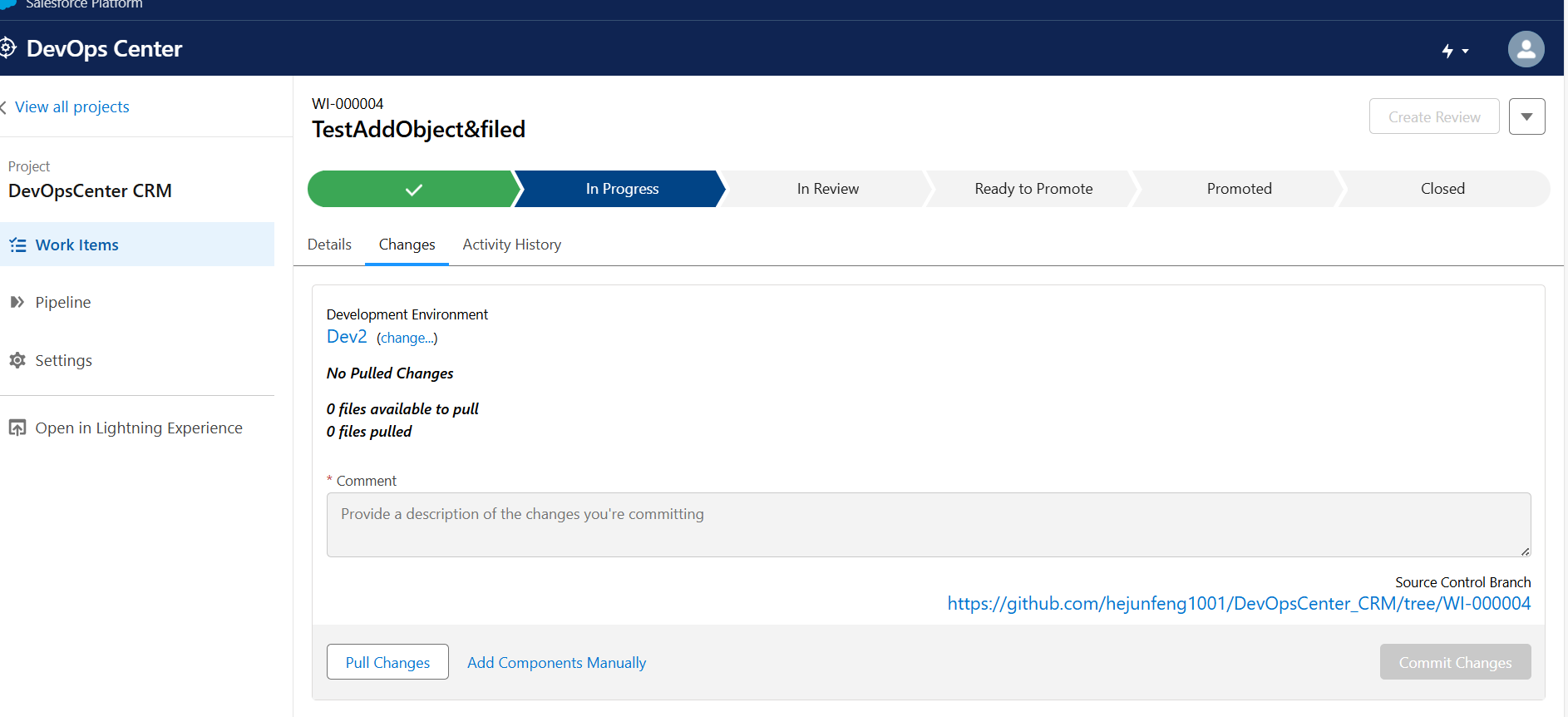Open in Lightning Experience link
The height and width of the screenshot is (717, 1568).
point(139,428)
